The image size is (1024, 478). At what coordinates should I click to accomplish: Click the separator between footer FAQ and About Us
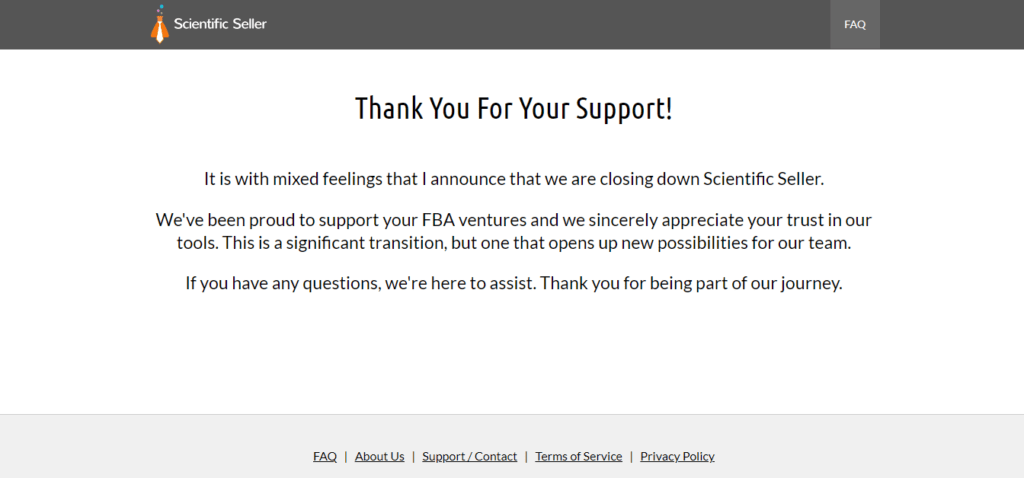point(346,456)
